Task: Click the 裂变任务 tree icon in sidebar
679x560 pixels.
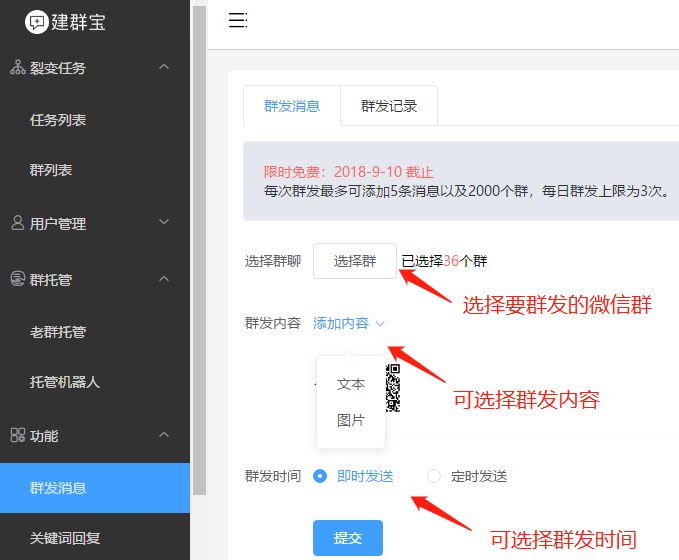Action: (18, 67)
